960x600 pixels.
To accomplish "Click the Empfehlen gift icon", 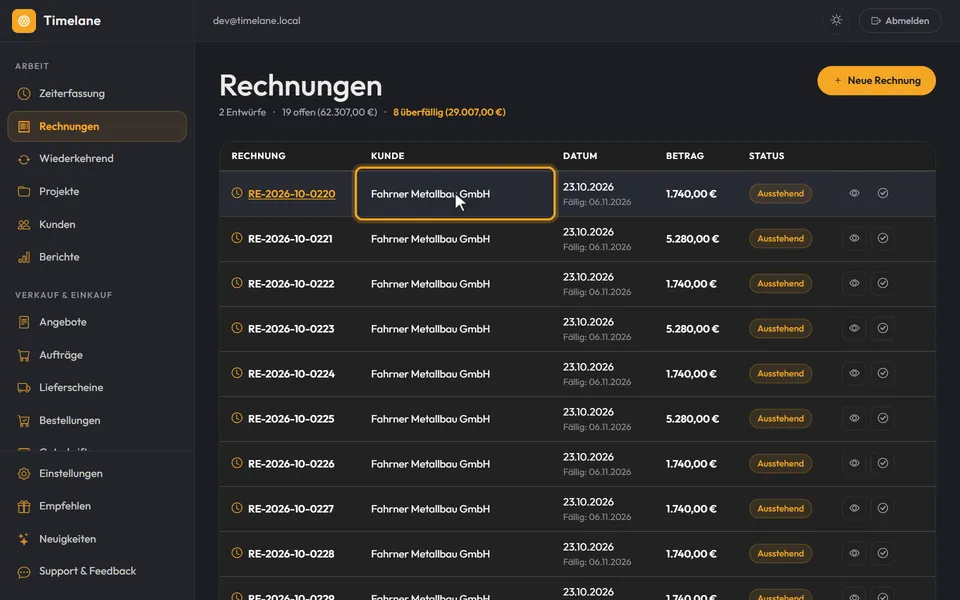I will 24,506.
